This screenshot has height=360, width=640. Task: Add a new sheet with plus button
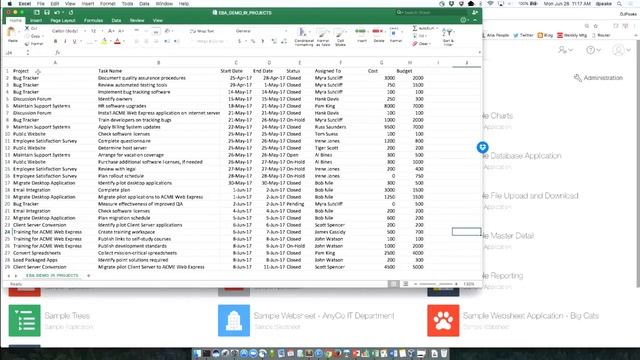[x=89, y=276]
